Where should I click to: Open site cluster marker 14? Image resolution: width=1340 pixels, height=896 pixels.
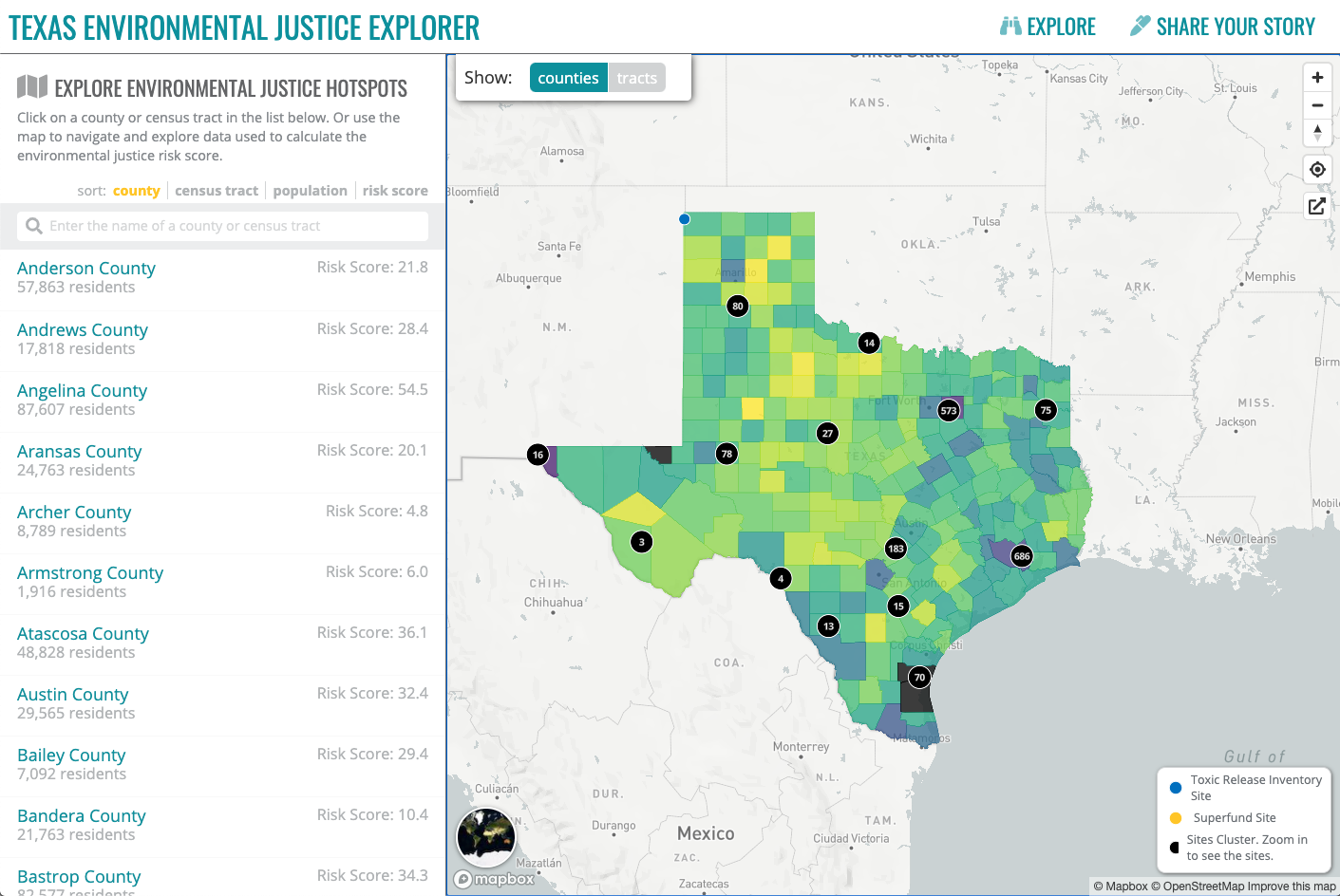[x=869, y=343]
